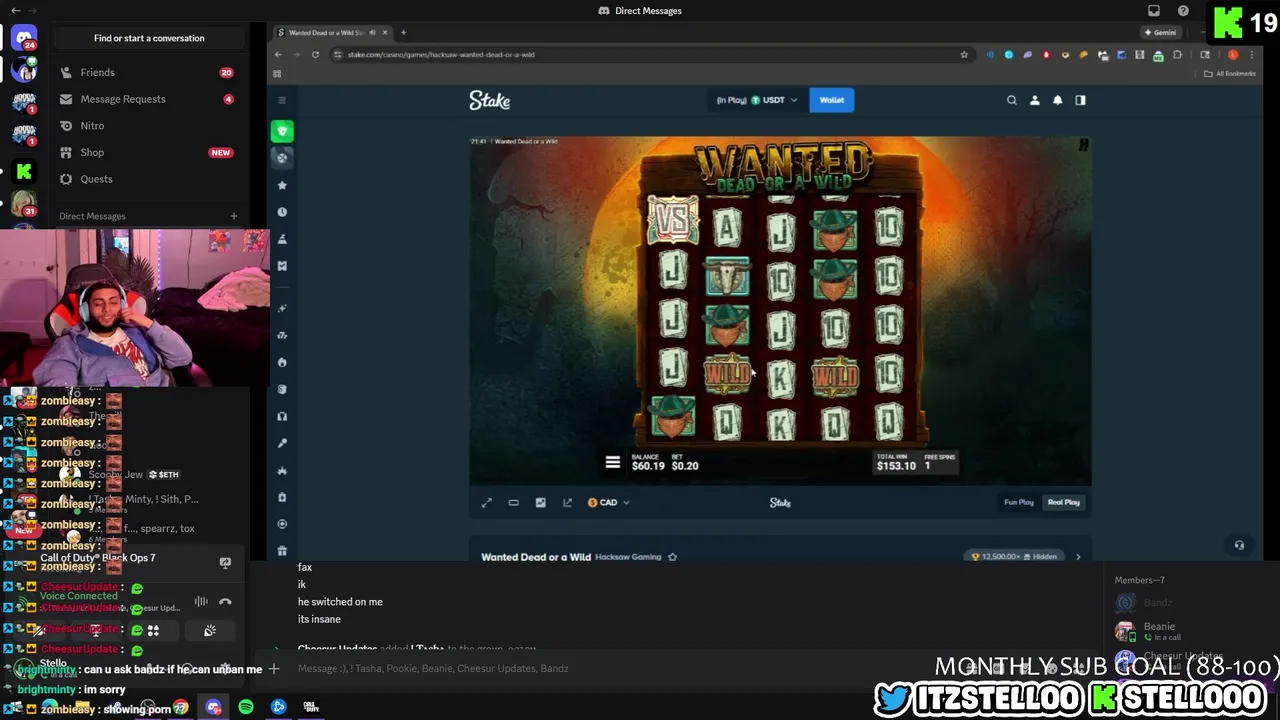Open the Stake user profile icon
Viewport: 1280px width, 720px height.
click(x=1034, y=100)
